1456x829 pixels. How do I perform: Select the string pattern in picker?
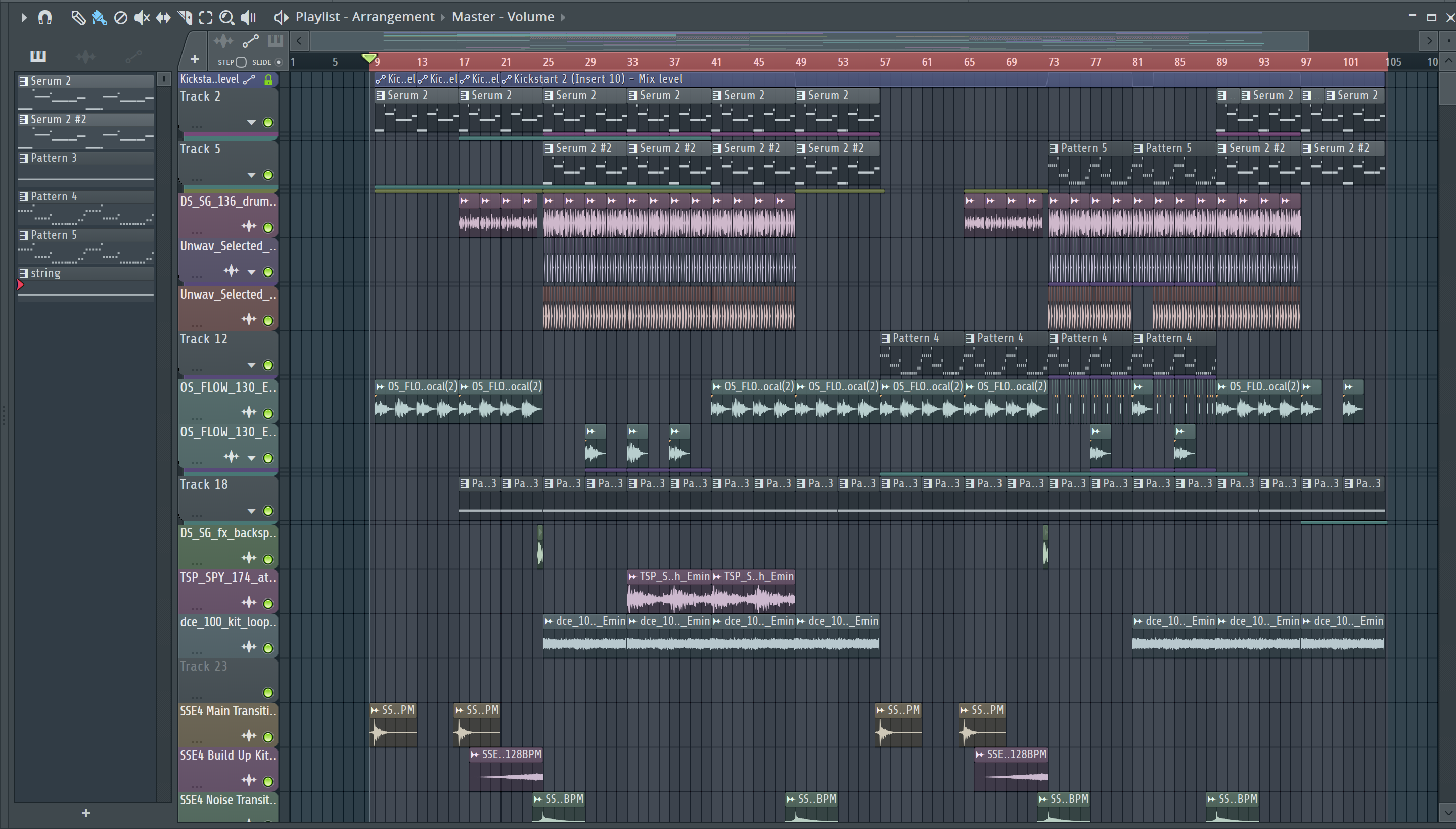(x=85, y=284)
